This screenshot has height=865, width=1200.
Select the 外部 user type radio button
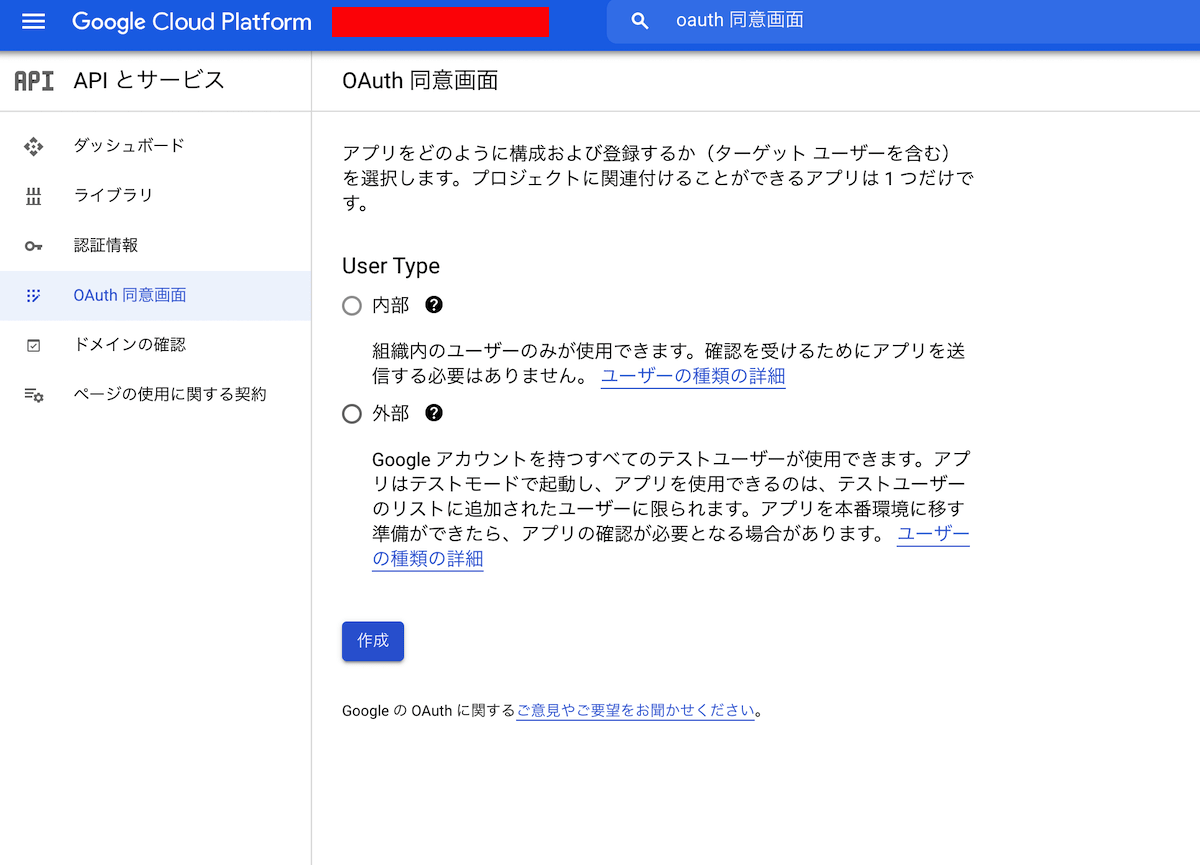pos(352,414)
